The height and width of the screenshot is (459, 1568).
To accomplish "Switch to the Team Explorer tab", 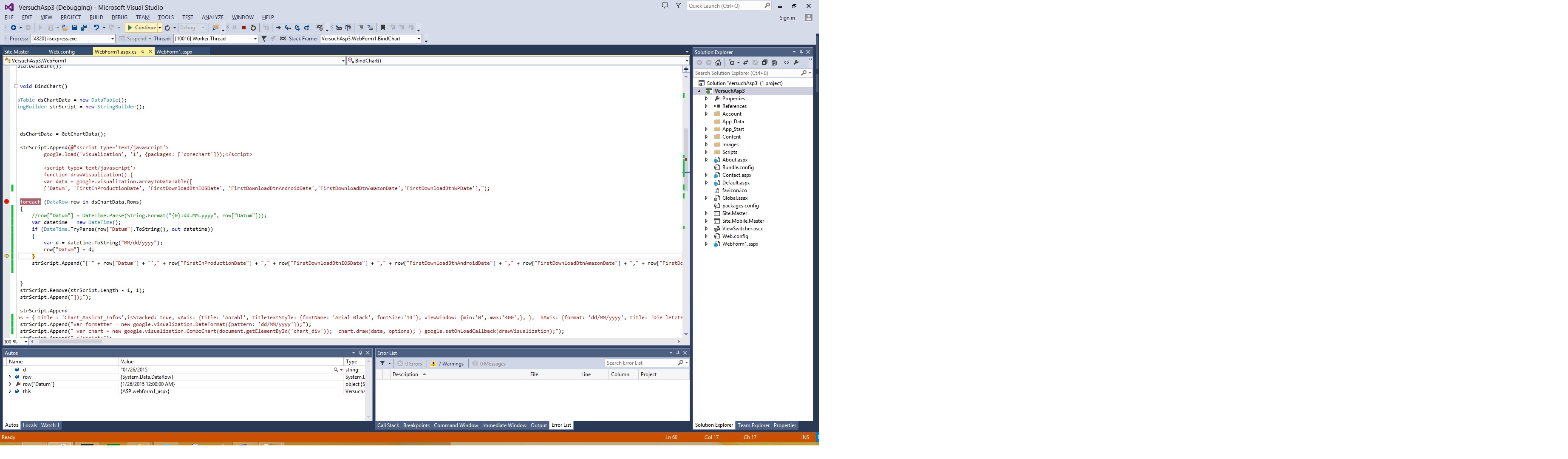I will pos(753,425).
